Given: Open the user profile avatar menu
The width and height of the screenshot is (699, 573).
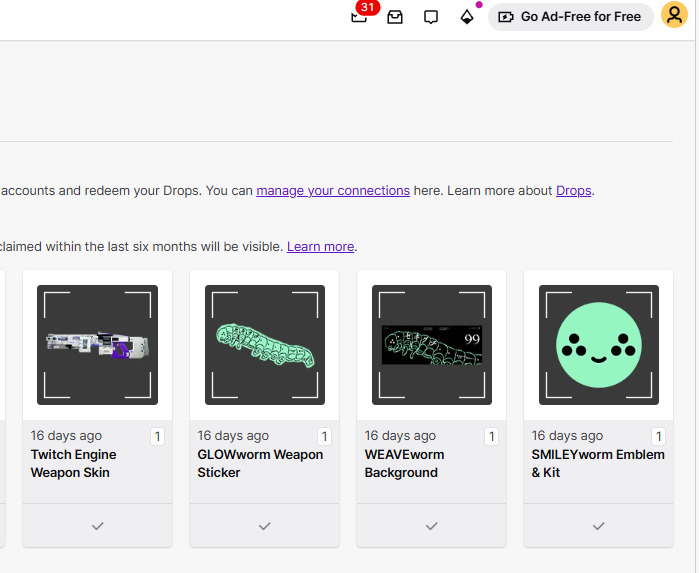Looking at the screenshot, I should pyautogui.click(x=674, y=16).
